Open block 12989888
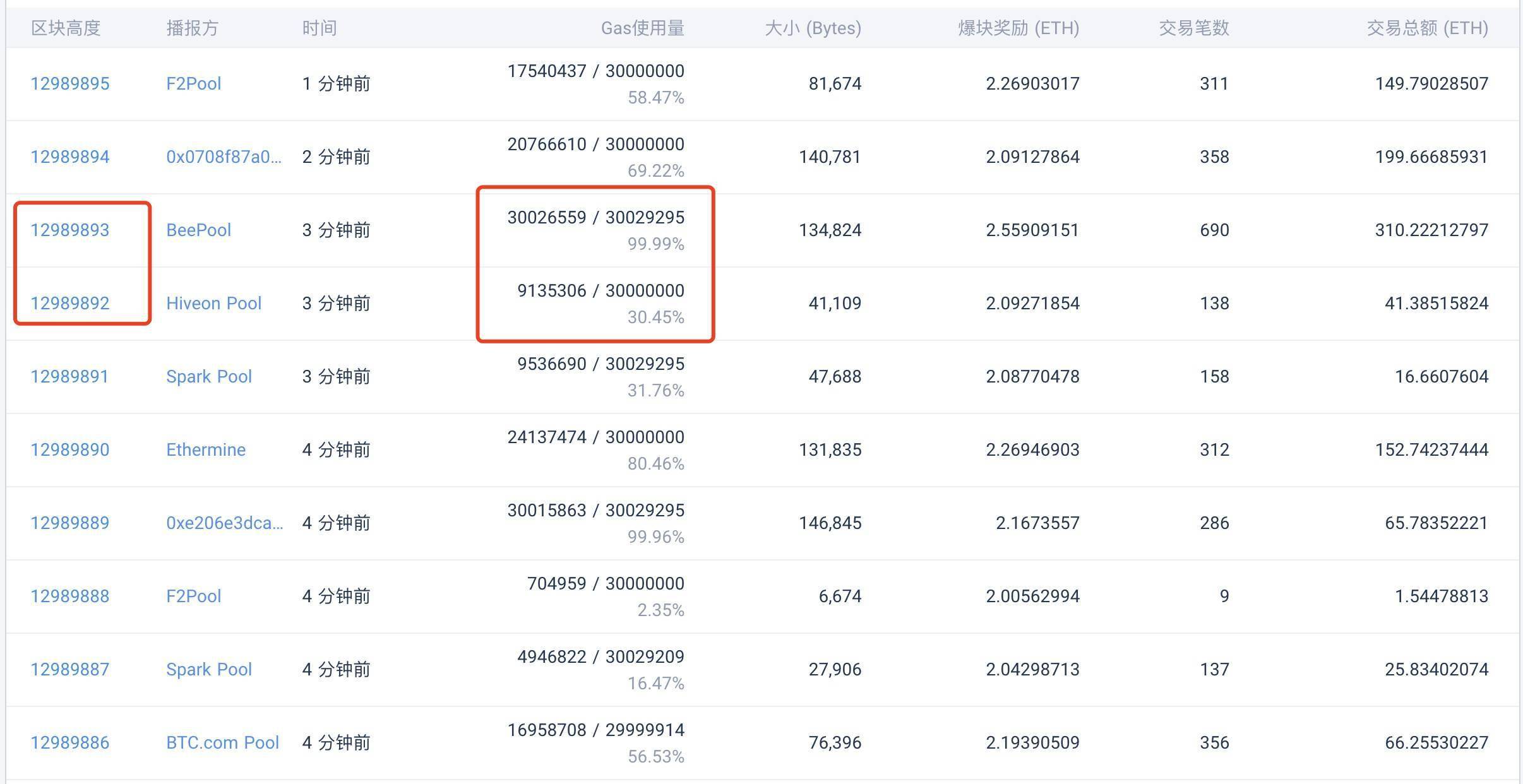 click(x=70, y=596)
